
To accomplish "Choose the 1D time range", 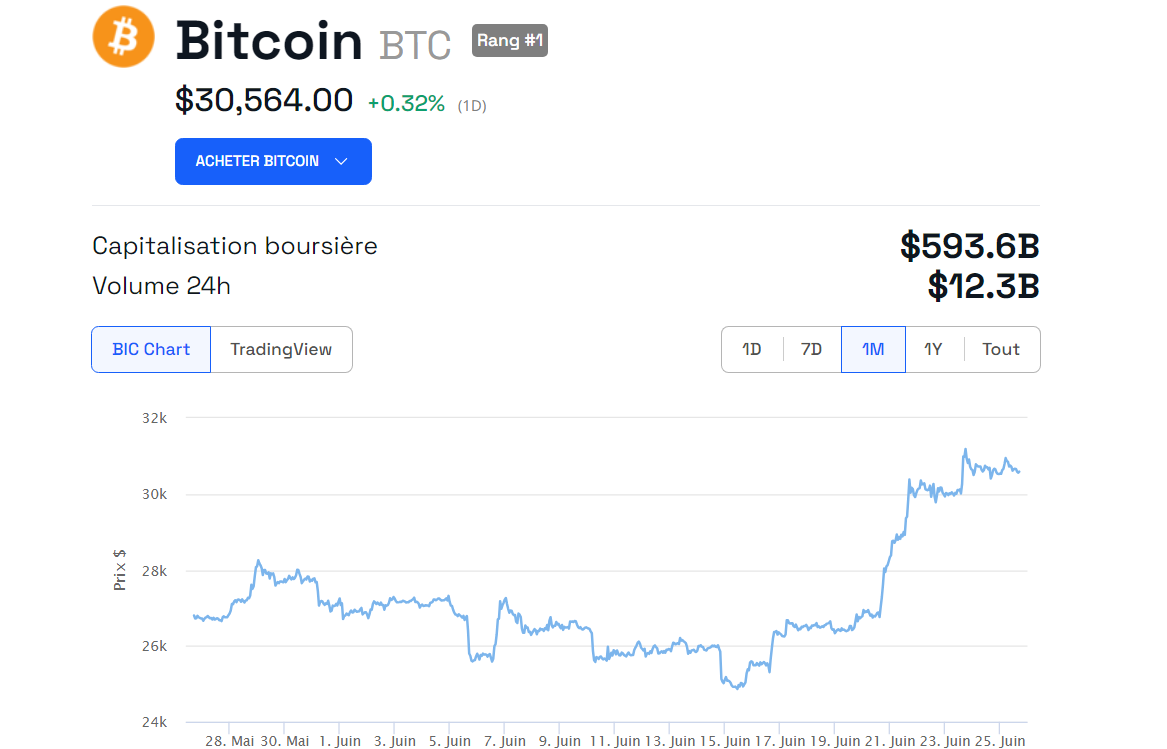I will (752, 349).
